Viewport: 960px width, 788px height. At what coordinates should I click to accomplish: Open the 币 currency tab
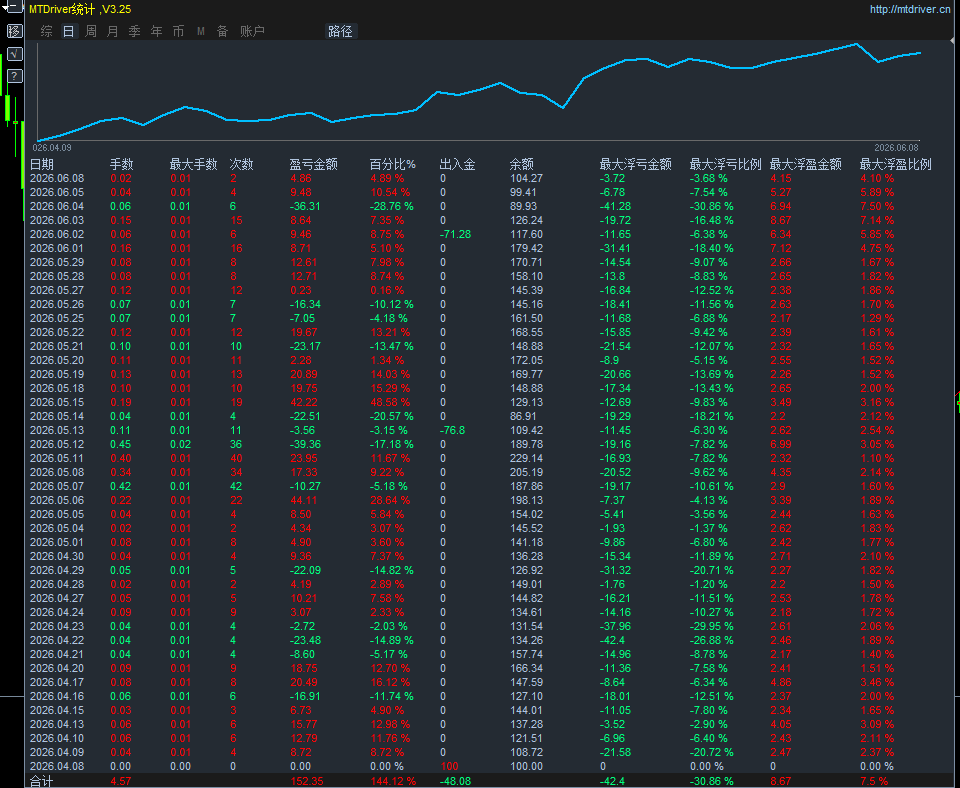click(x=178, y=31)
